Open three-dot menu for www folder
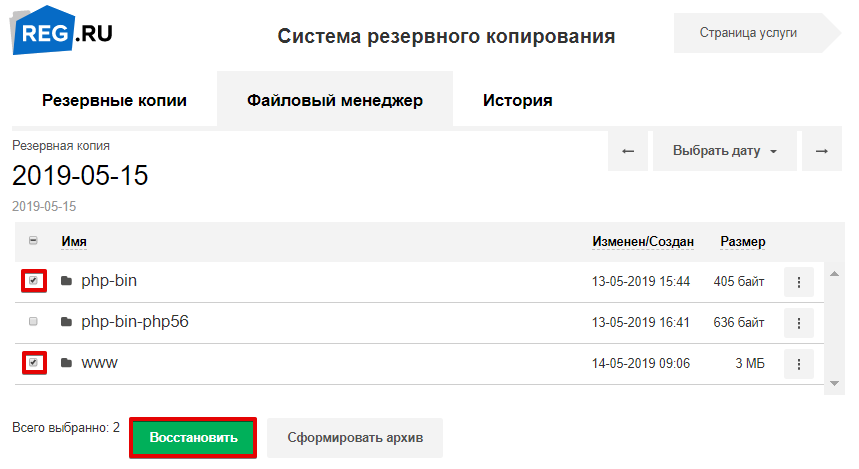This screenshot has height=469, width=859. [x=798, y=364]
